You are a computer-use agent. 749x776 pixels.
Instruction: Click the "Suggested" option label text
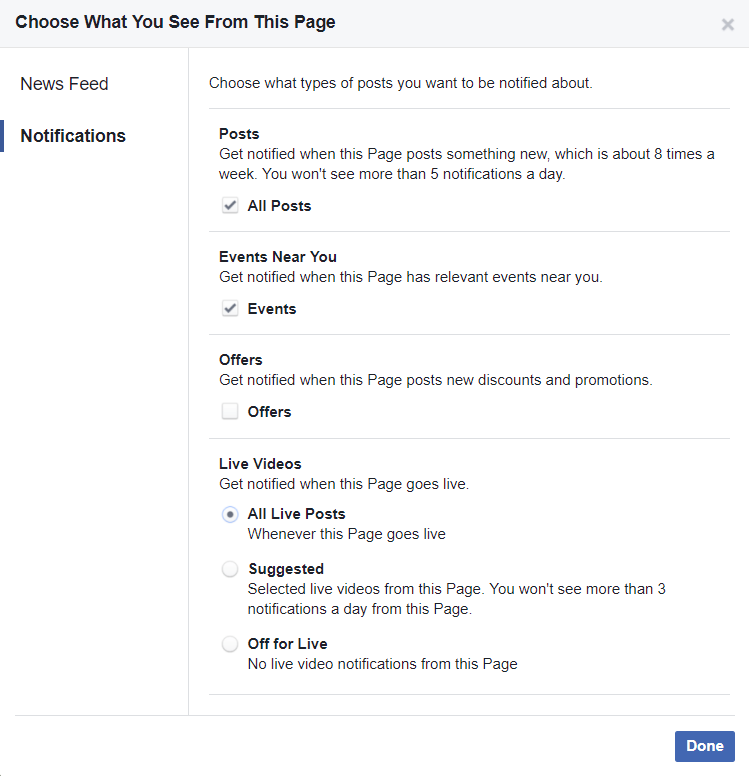(286, 569)
